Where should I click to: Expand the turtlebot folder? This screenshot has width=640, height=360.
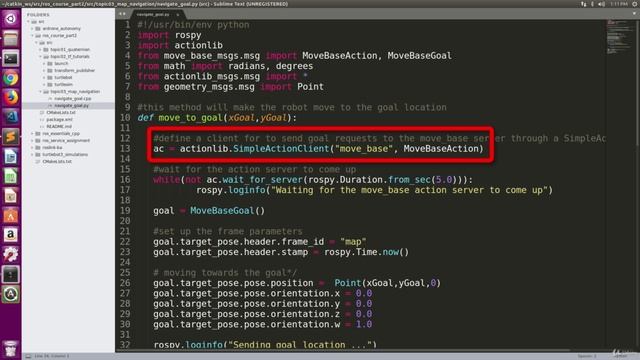tap(44, 77)
